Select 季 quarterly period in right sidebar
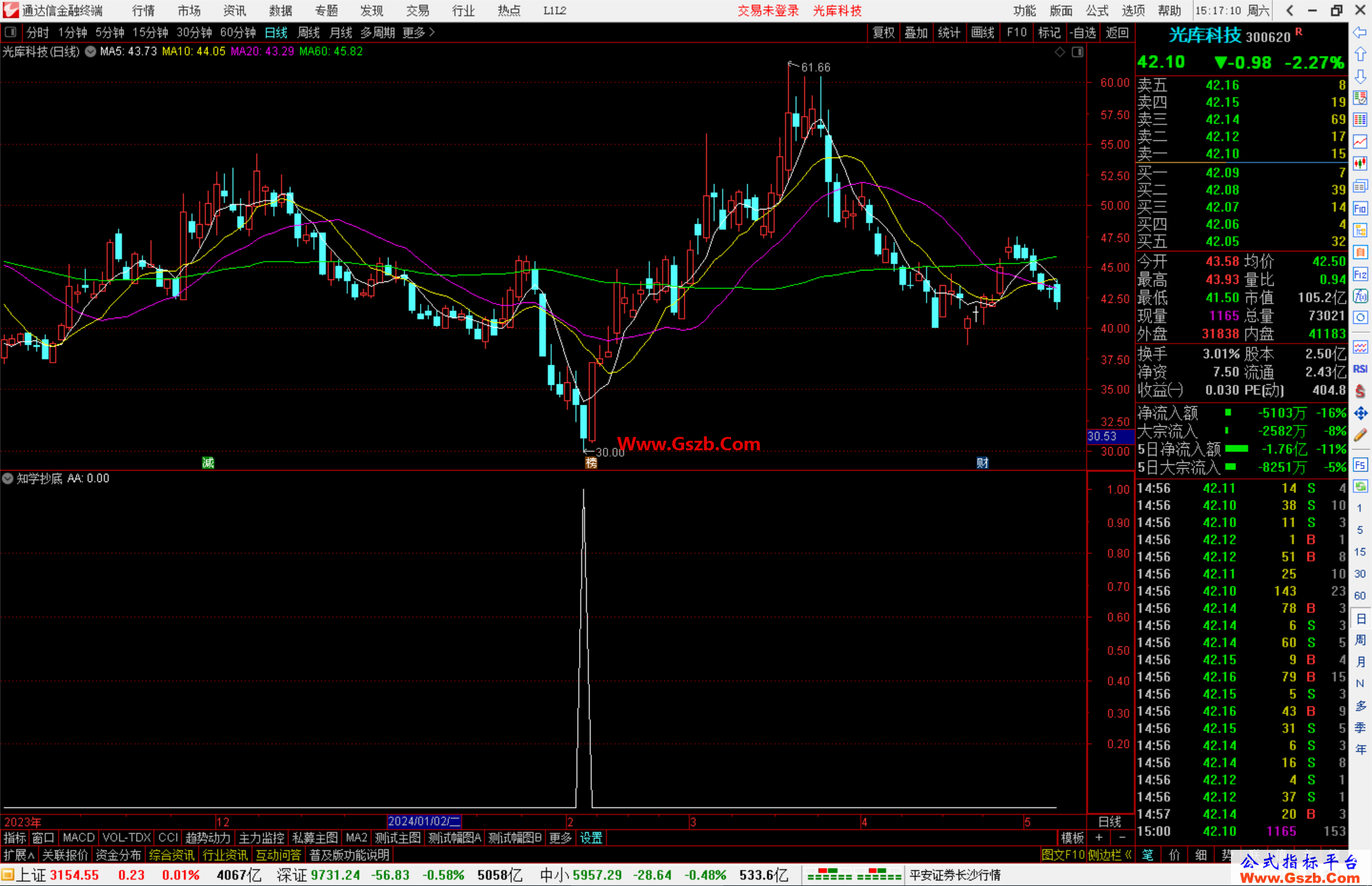1372x886 pixels. 1360,728
